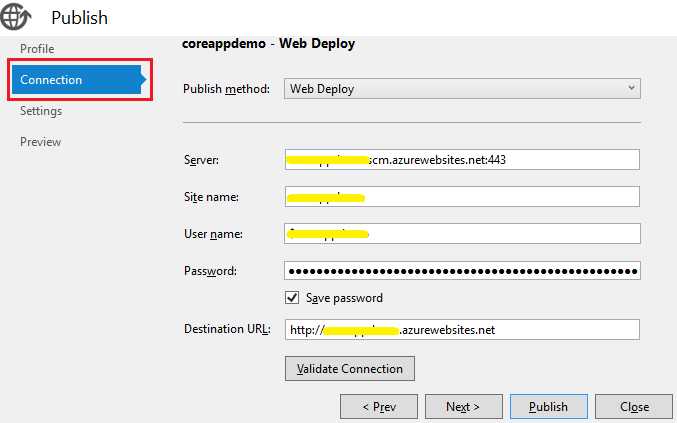Expand the Publish method dropdown
The width and height of the screenshot is (677, 423).
[x=462, y=88]
